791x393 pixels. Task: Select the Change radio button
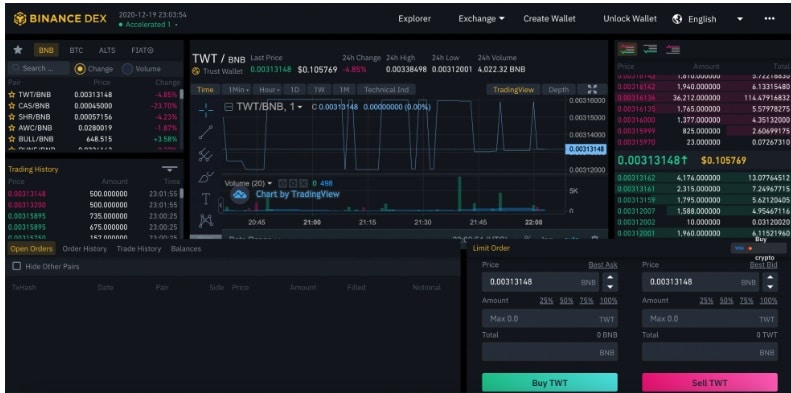[x=80, y=69]
